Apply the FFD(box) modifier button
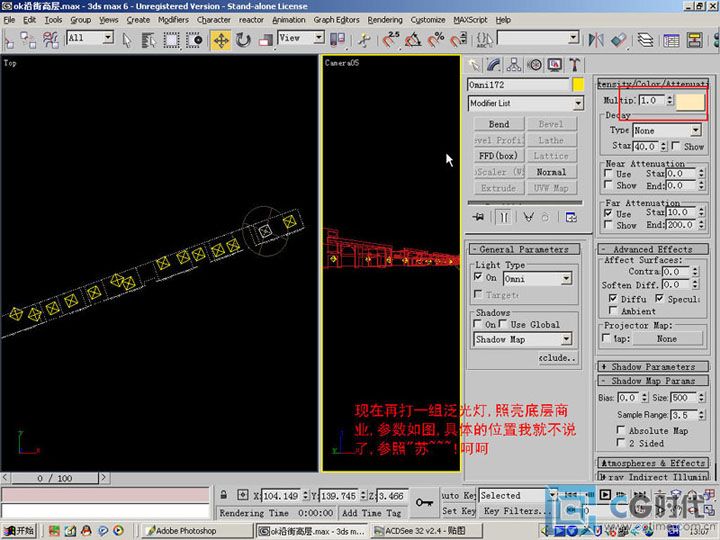 [x=499, y=156]
